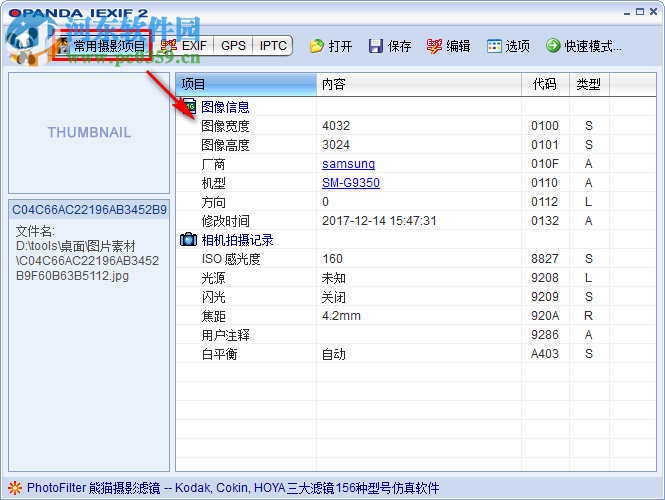Click the 选项 settings icon
The width and height of the screenshot is (665, 500).
click(494, 46)
